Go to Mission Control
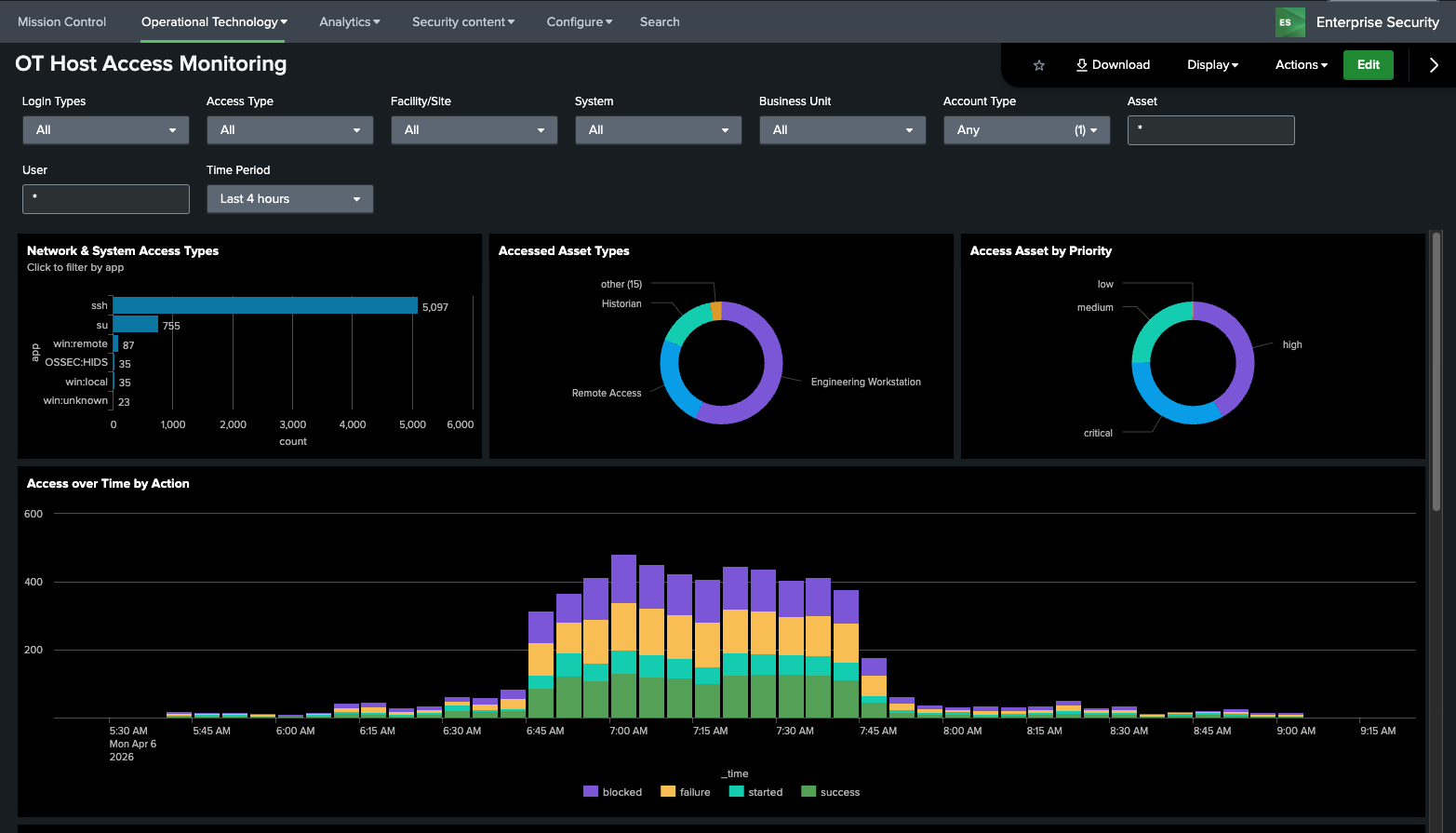 61,22
